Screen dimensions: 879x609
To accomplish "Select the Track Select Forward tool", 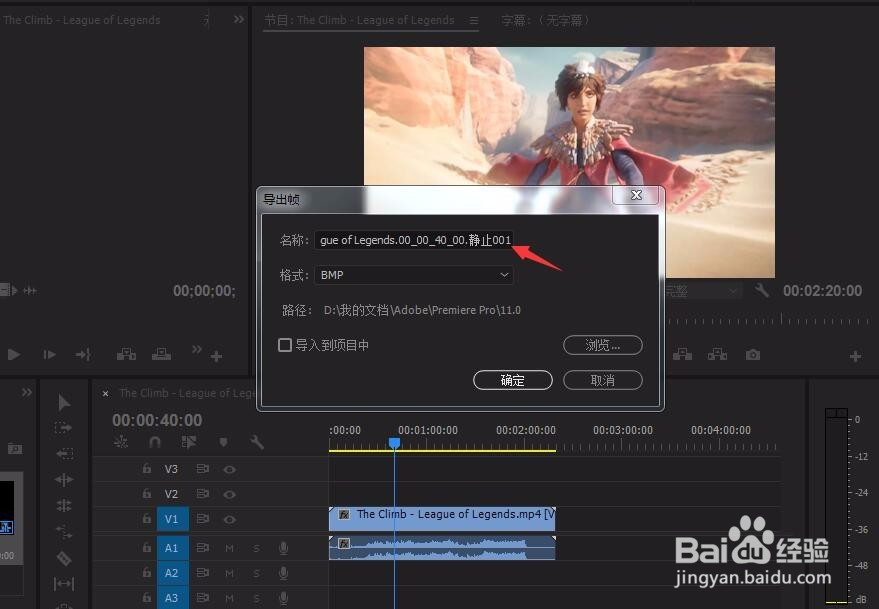I will [63, 428].
